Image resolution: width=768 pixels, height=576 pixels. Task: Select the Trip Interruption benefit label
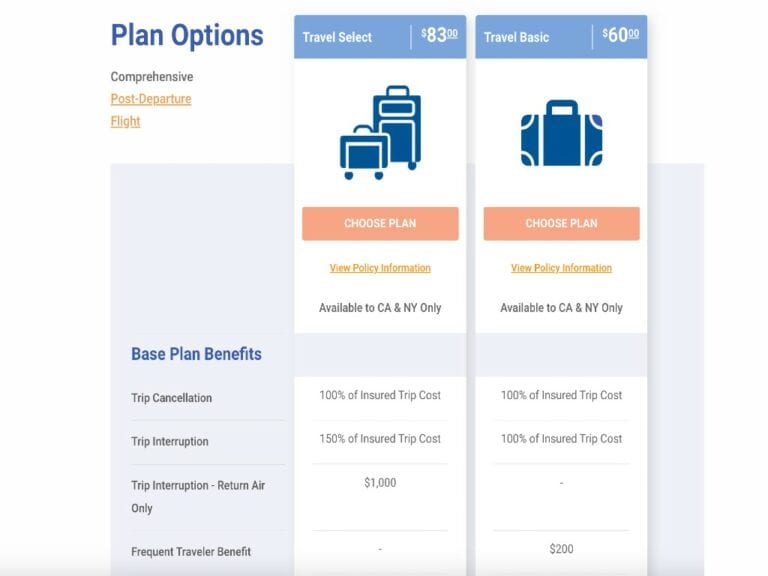tap(169, 441)
